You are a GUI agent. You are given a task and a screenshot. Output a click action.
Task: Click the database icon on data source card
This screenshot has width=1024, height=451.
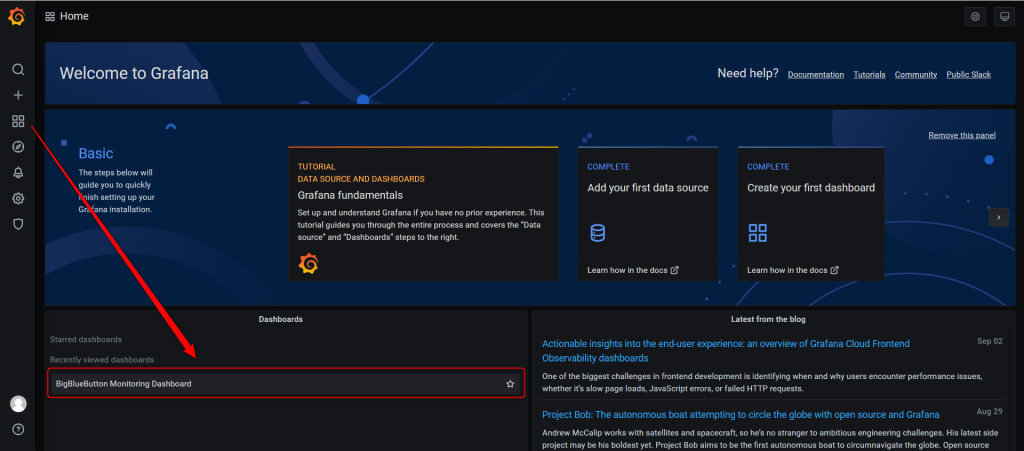[x=598, y=232]
